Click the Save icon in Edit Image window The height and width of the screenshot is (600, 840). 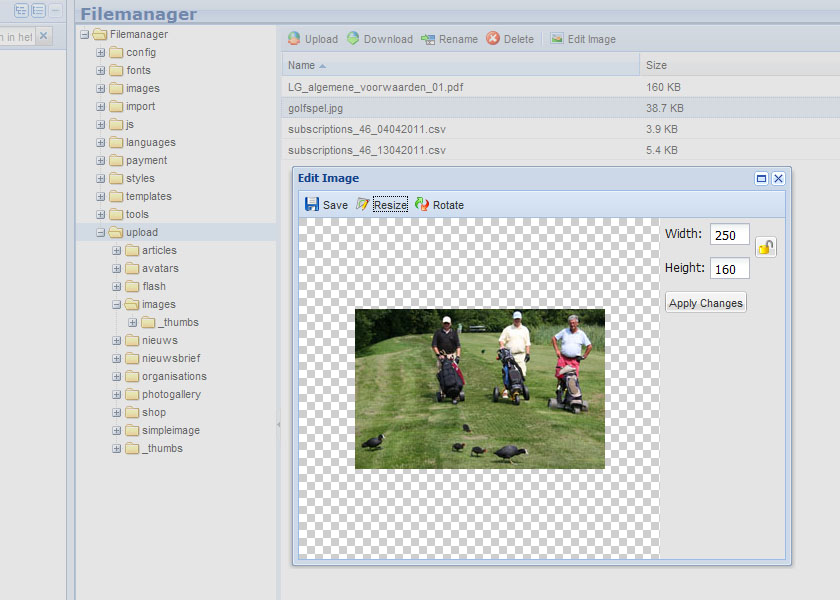[x=312, y=204]
